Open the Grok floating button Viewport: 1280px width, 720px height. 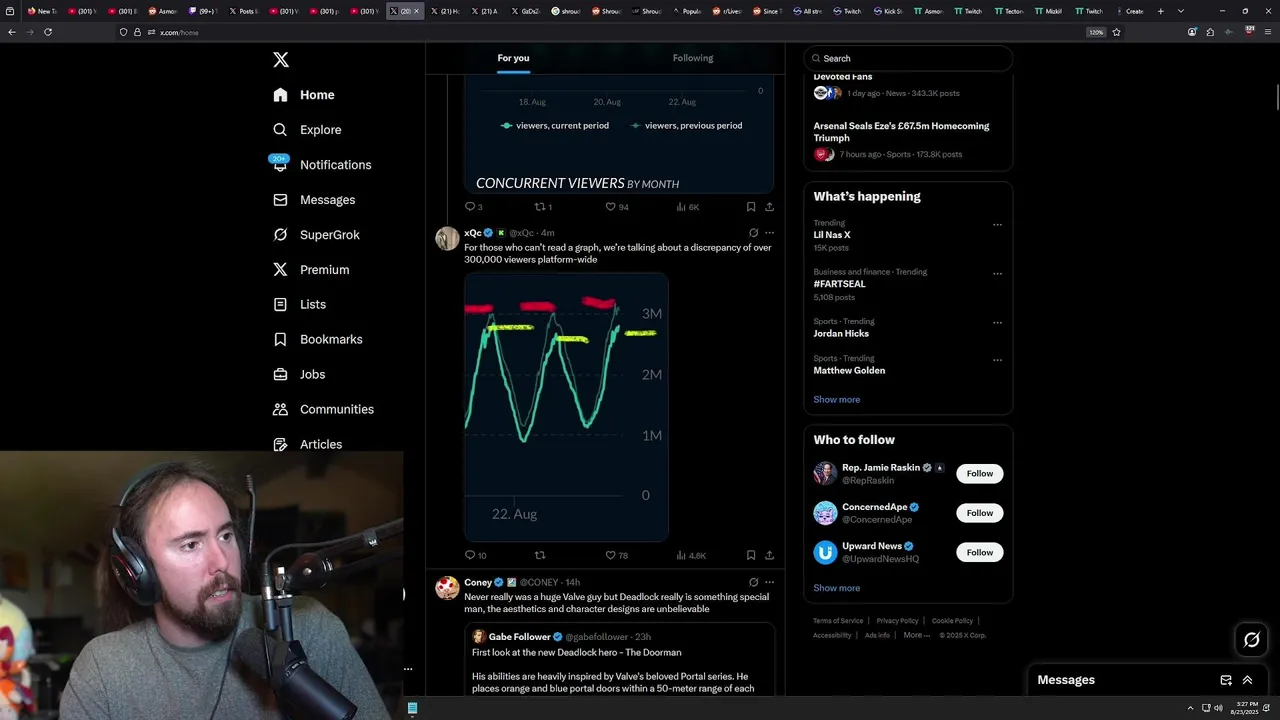(1252, 640)
